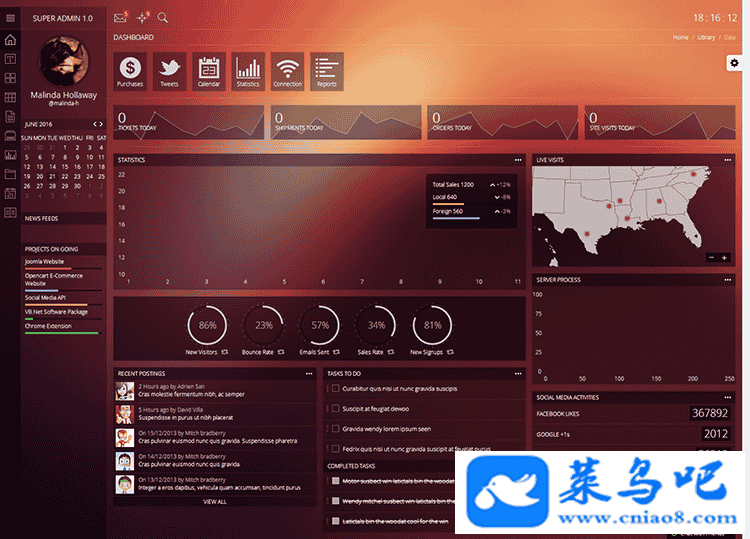This screenshot has height=539, width=750.
Task: Open the document form sidebar icon
Action: [x=10, y=117]
